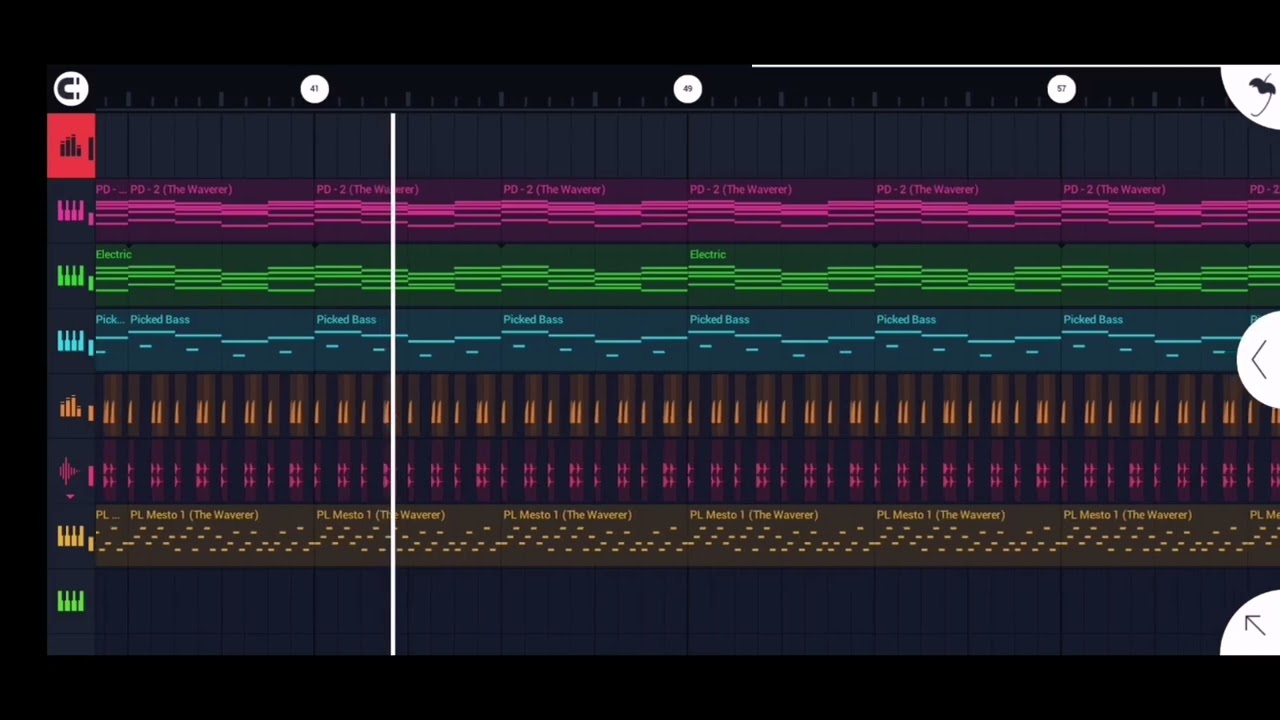Image resolution: width=1280 pixels, height=720 pixels.
Task: Select Picked Bass clip at bar 57
Action: pyautogui.click(x=1154, y=341)
